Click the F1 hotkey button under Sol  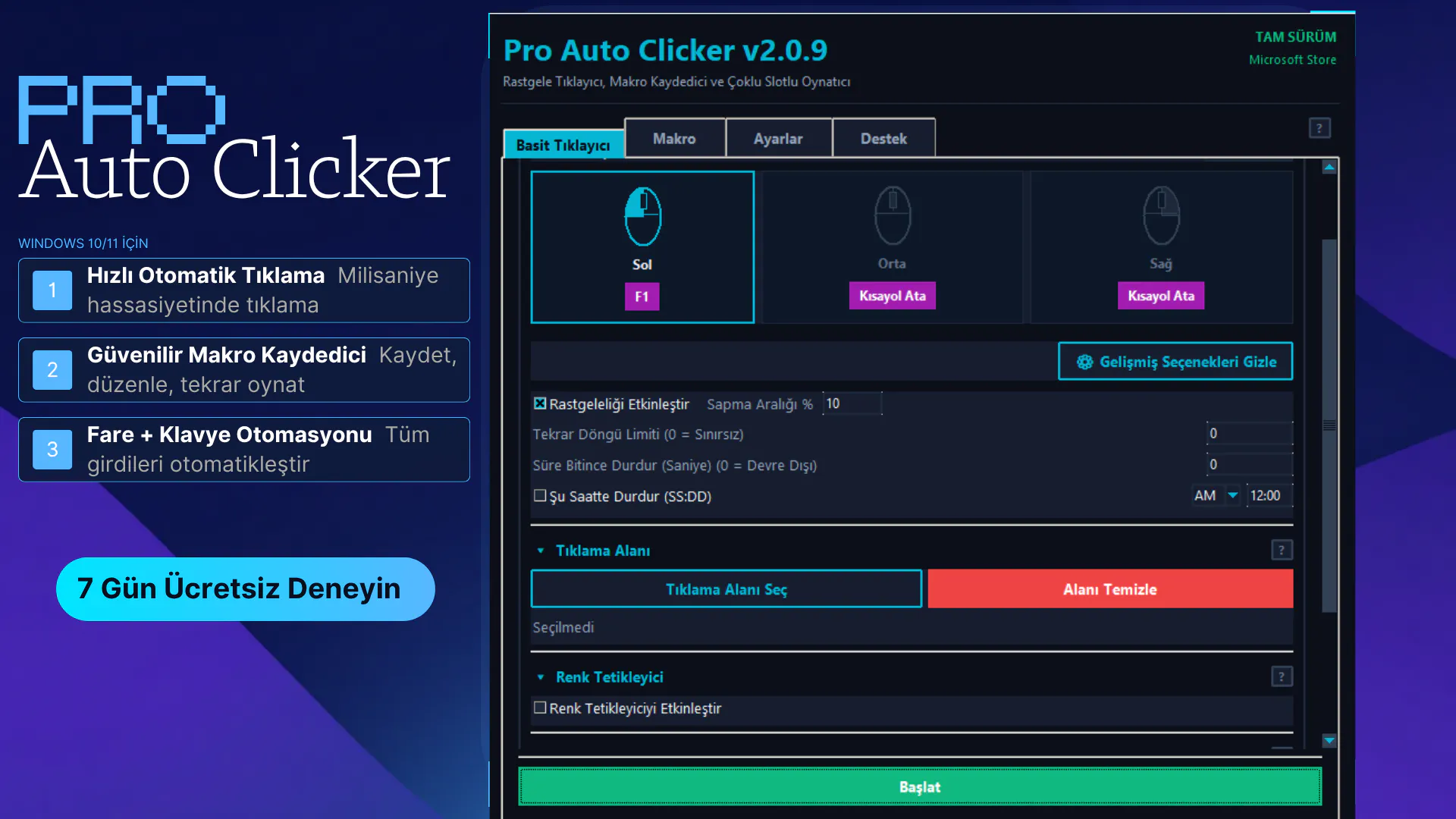coord(642,297)
